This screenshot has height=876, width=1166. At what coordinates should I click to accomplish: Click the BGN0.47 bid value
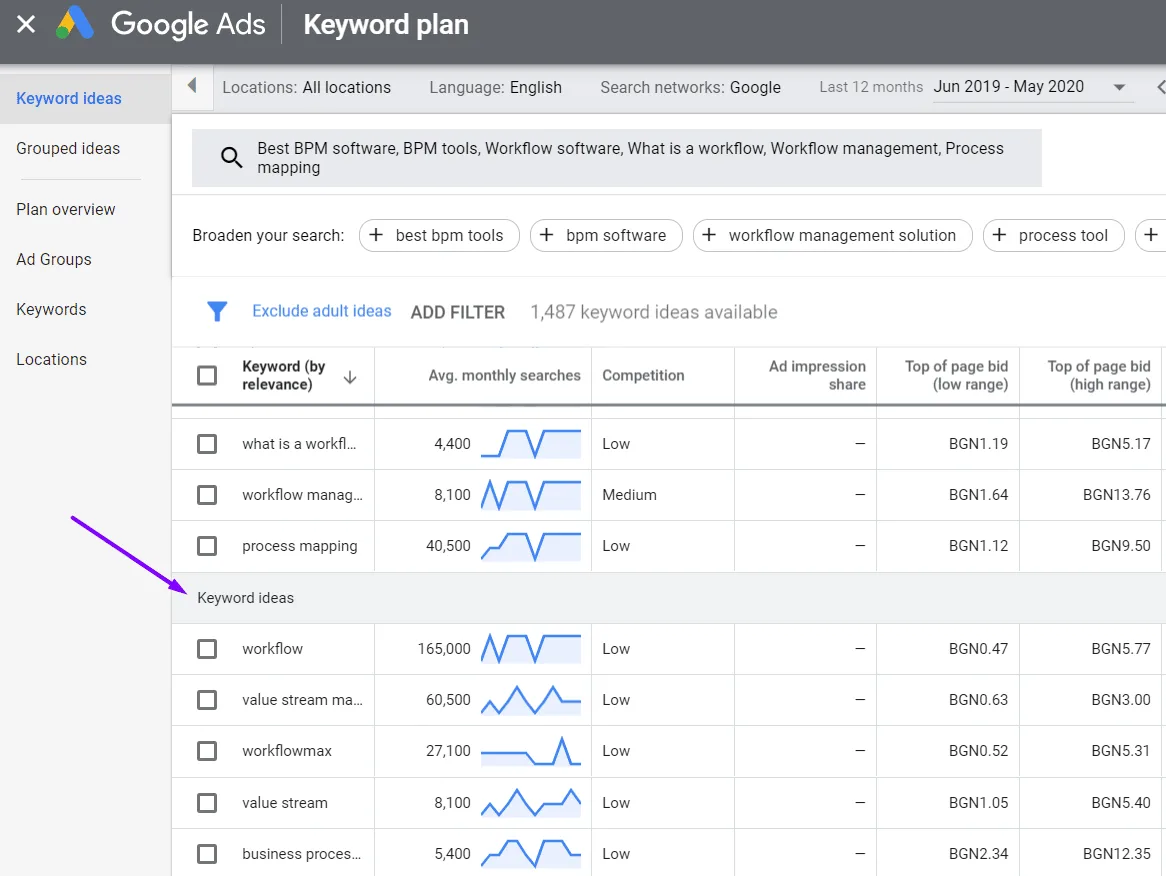tap(979, 649)
